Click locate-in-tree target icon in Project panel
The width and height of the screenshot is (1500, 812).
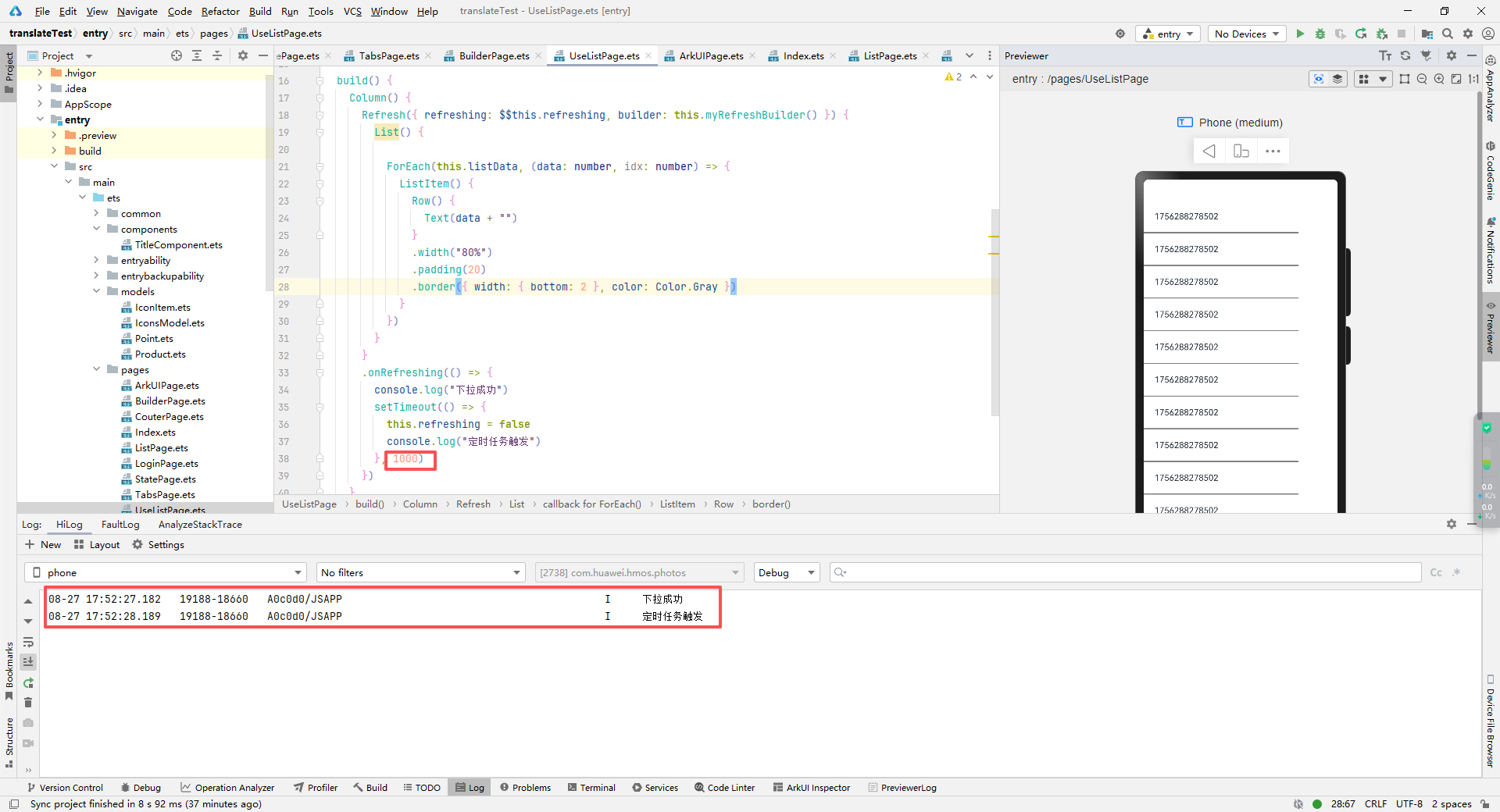177,55
